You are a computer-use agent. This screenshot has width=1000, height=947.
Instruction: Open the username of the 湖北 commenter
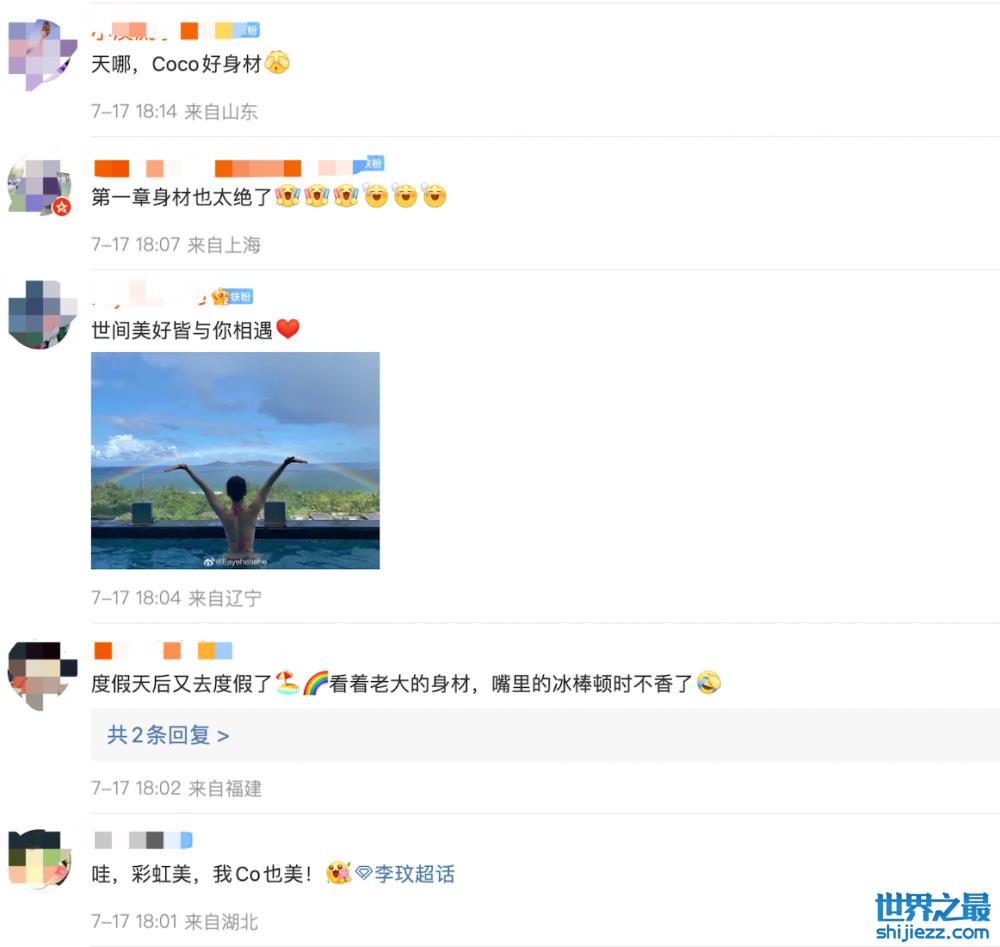click(143, 840)
